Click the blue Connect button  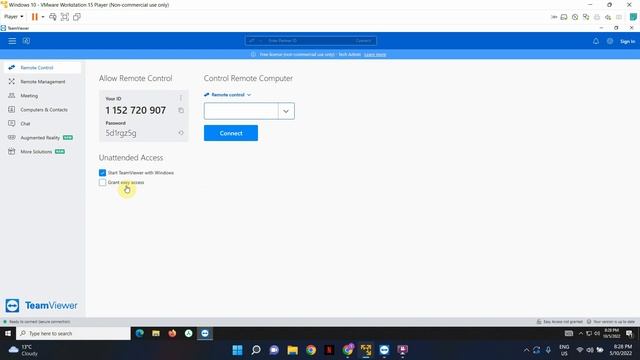[x=231, y=133]
